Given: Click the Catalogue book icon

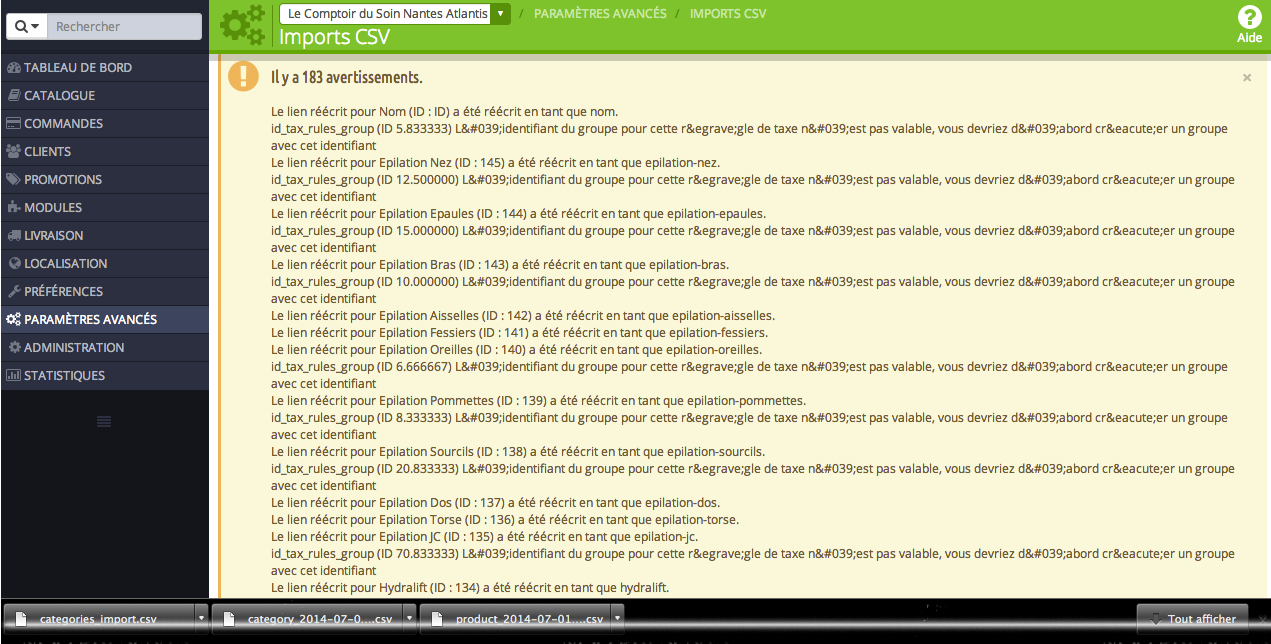Looking at the screenshot, I should pos(14,96).
